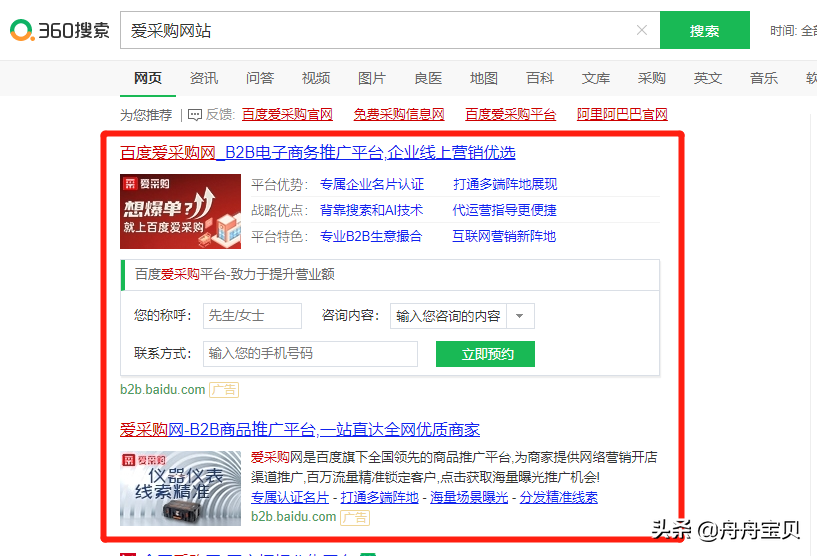Open link 代运营指导更便捷
This screenshot has width=817, height=556.
(504, 210)
